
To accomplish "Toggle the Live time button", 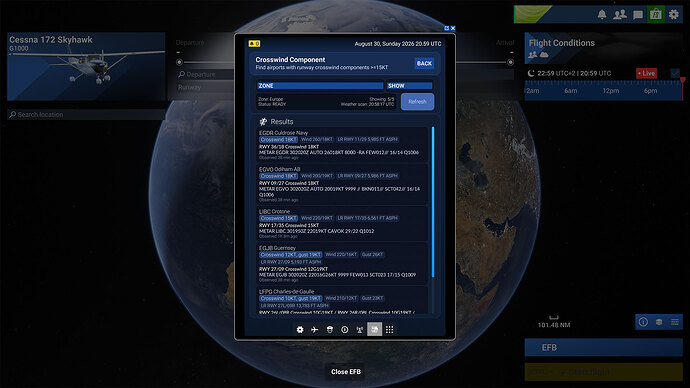I will click(x=646, y=73).
